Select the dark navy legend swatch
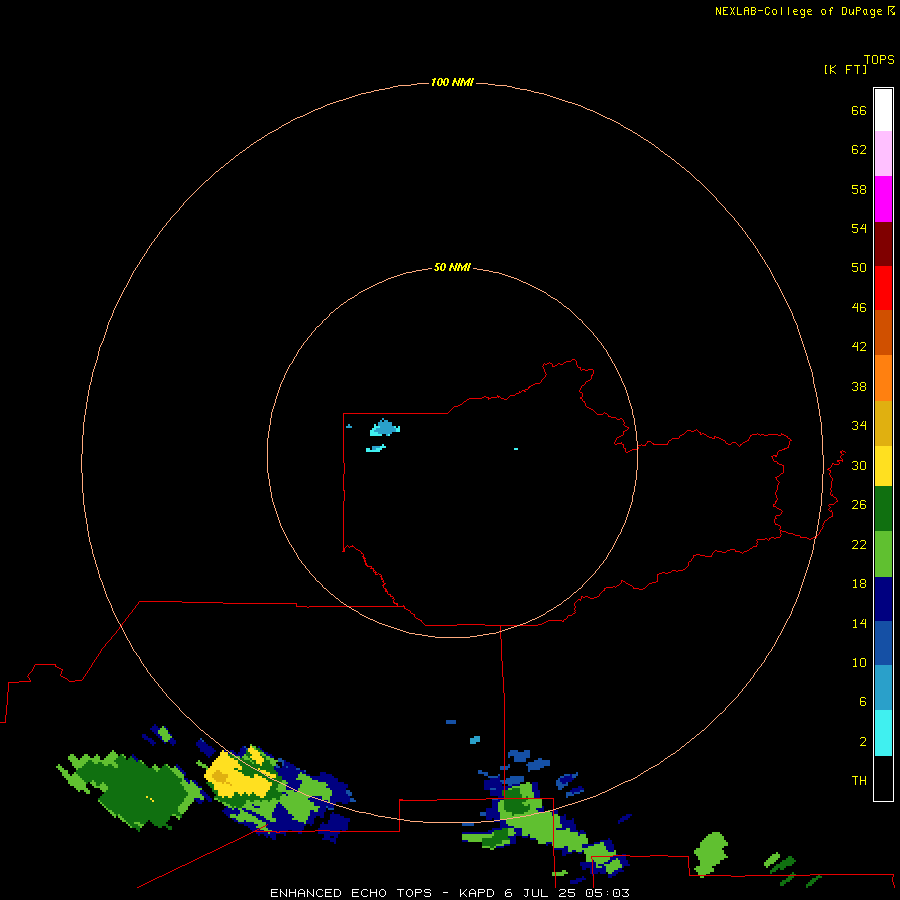900x900 pixels. [883, 599]
